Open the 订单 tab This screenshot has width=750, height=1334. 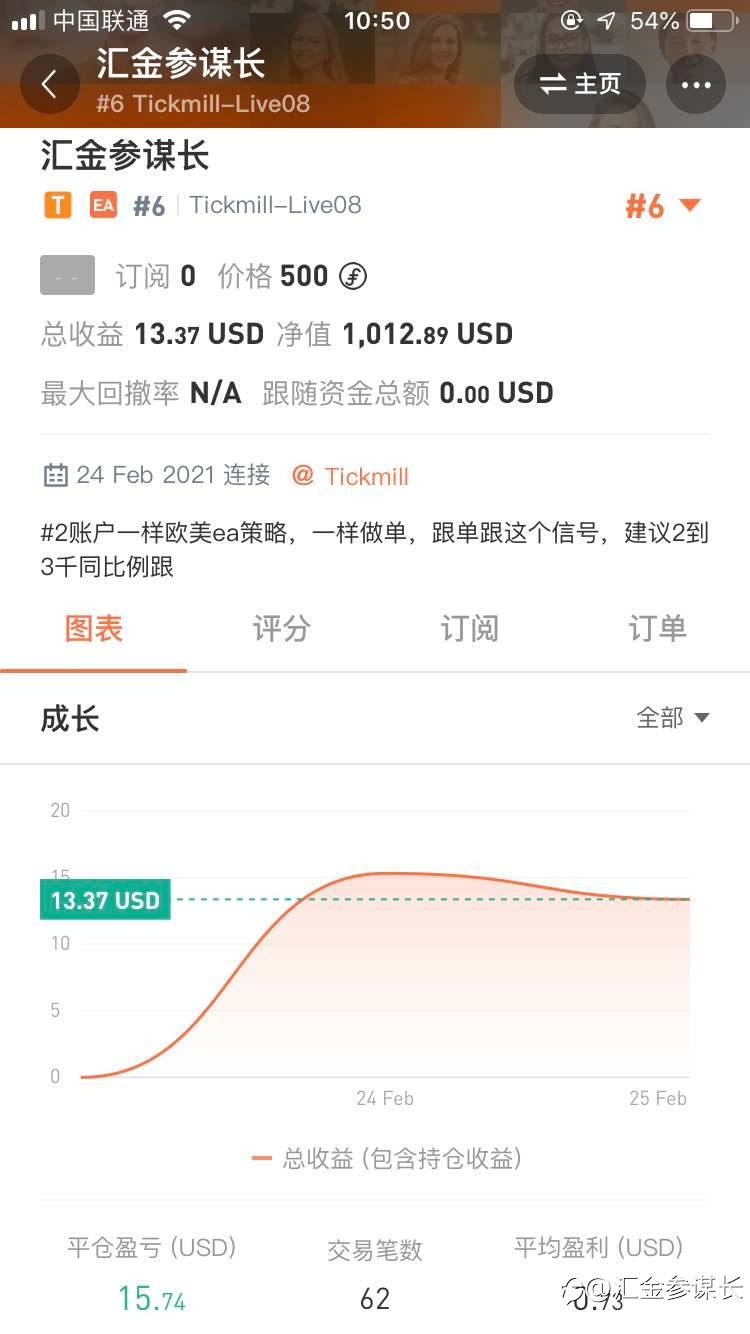click(x=657, y=629)
